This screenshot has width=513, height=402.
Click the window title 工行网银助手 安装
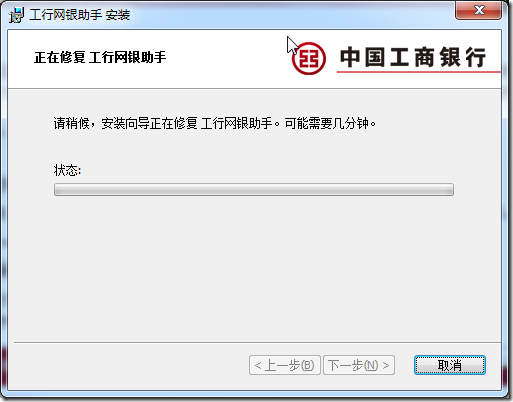tap(80, 15)
